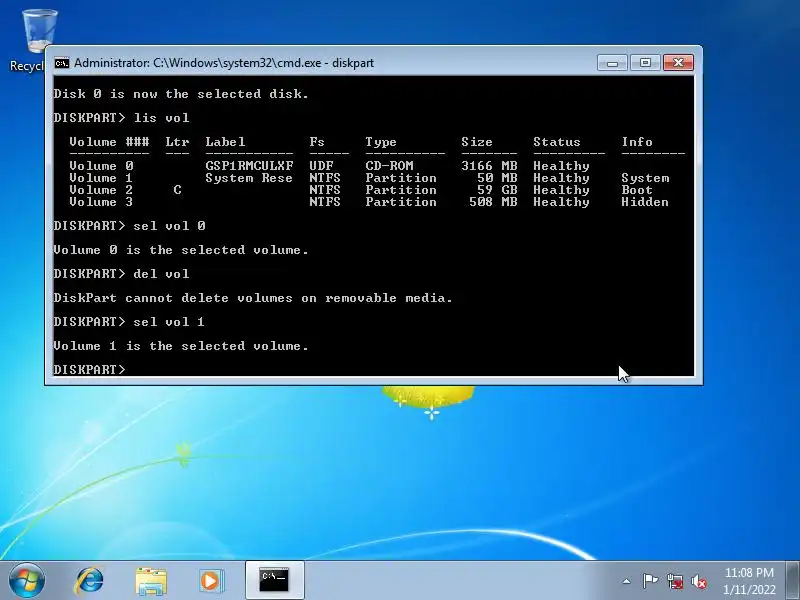Click the 'DiskPart cannot delete volumes on removable media.' message
This screenshot has width=800, height=600.
[x=253, y=298]
